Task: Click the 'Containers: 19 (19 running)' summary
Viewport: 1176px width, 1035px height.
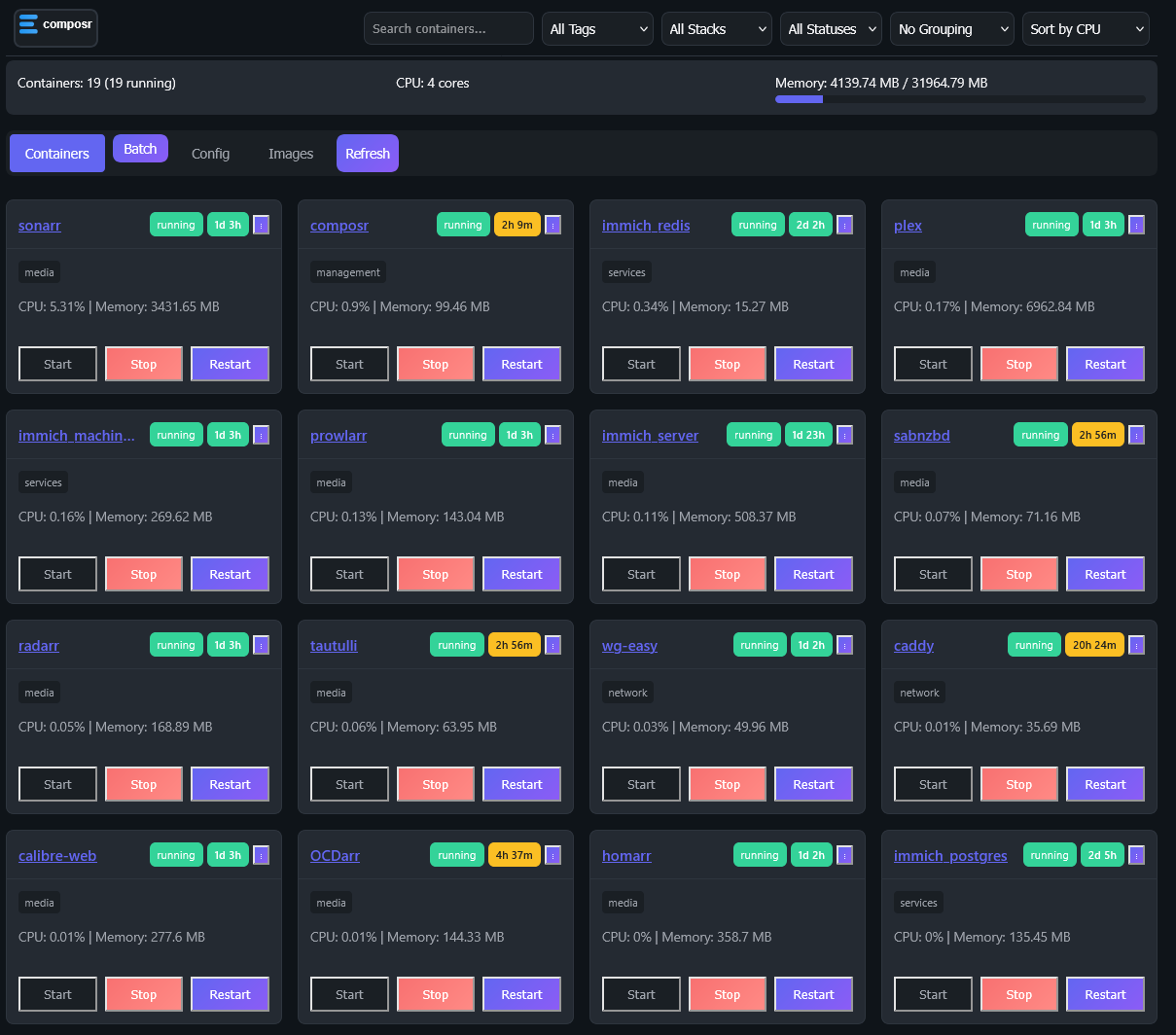Action: 96,83
